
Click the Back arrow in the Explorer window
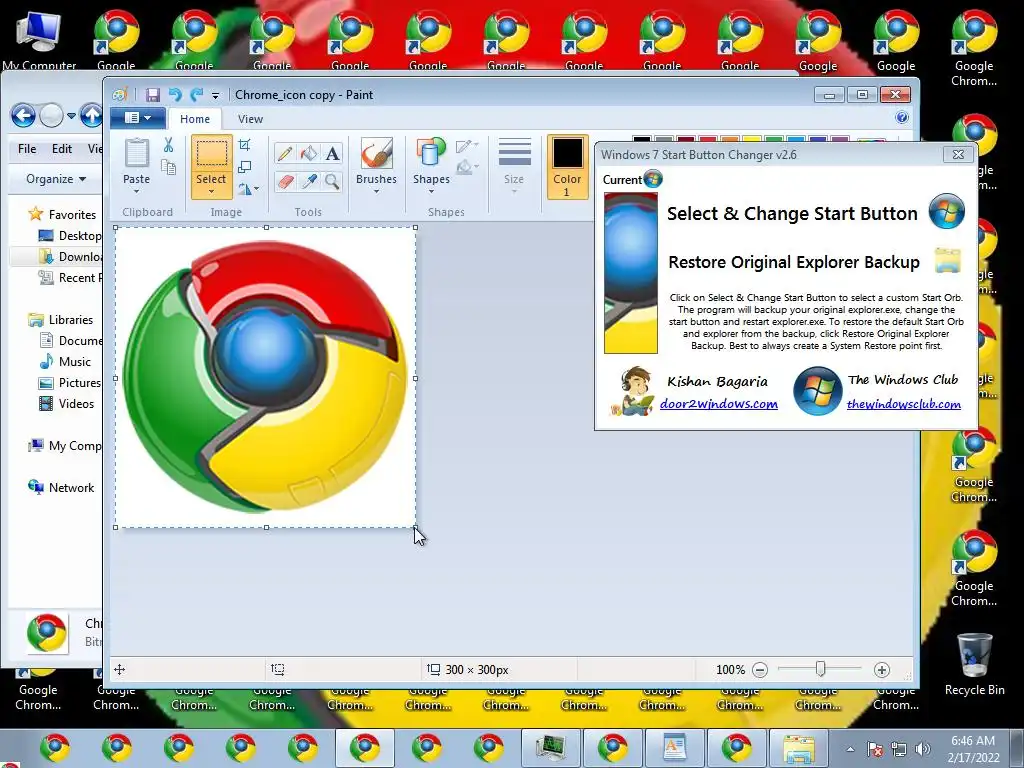click(x=23, y=116)
